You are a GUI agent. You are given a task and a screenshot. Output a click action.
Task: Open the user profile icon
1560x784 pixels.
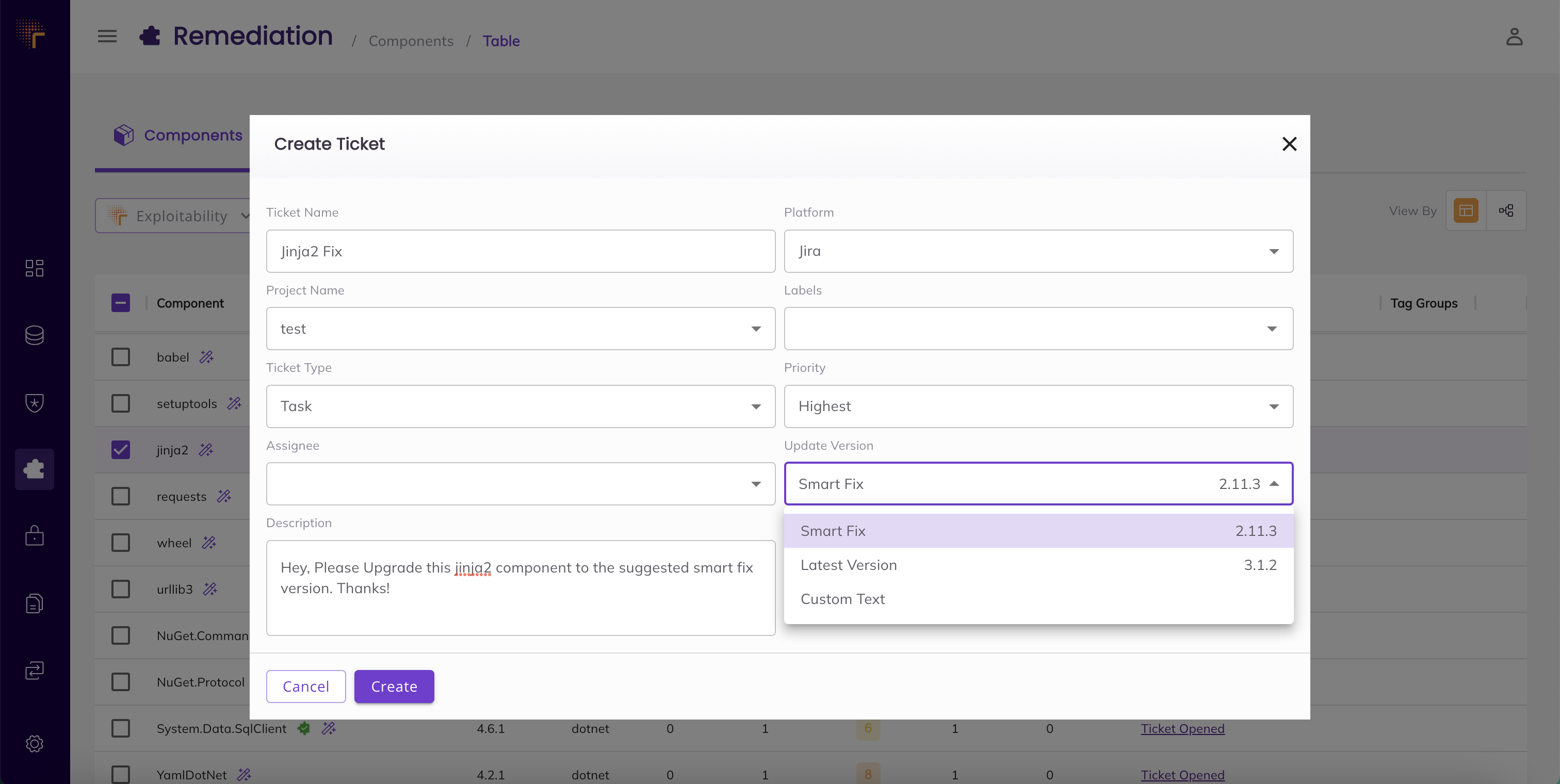click(1514, 36)
